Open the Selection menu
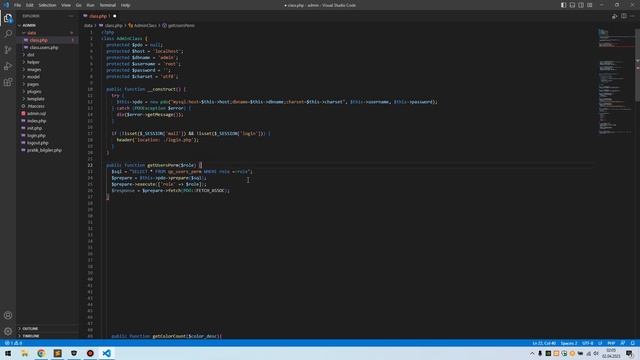 pyautogui.click(x=47, y=5)
